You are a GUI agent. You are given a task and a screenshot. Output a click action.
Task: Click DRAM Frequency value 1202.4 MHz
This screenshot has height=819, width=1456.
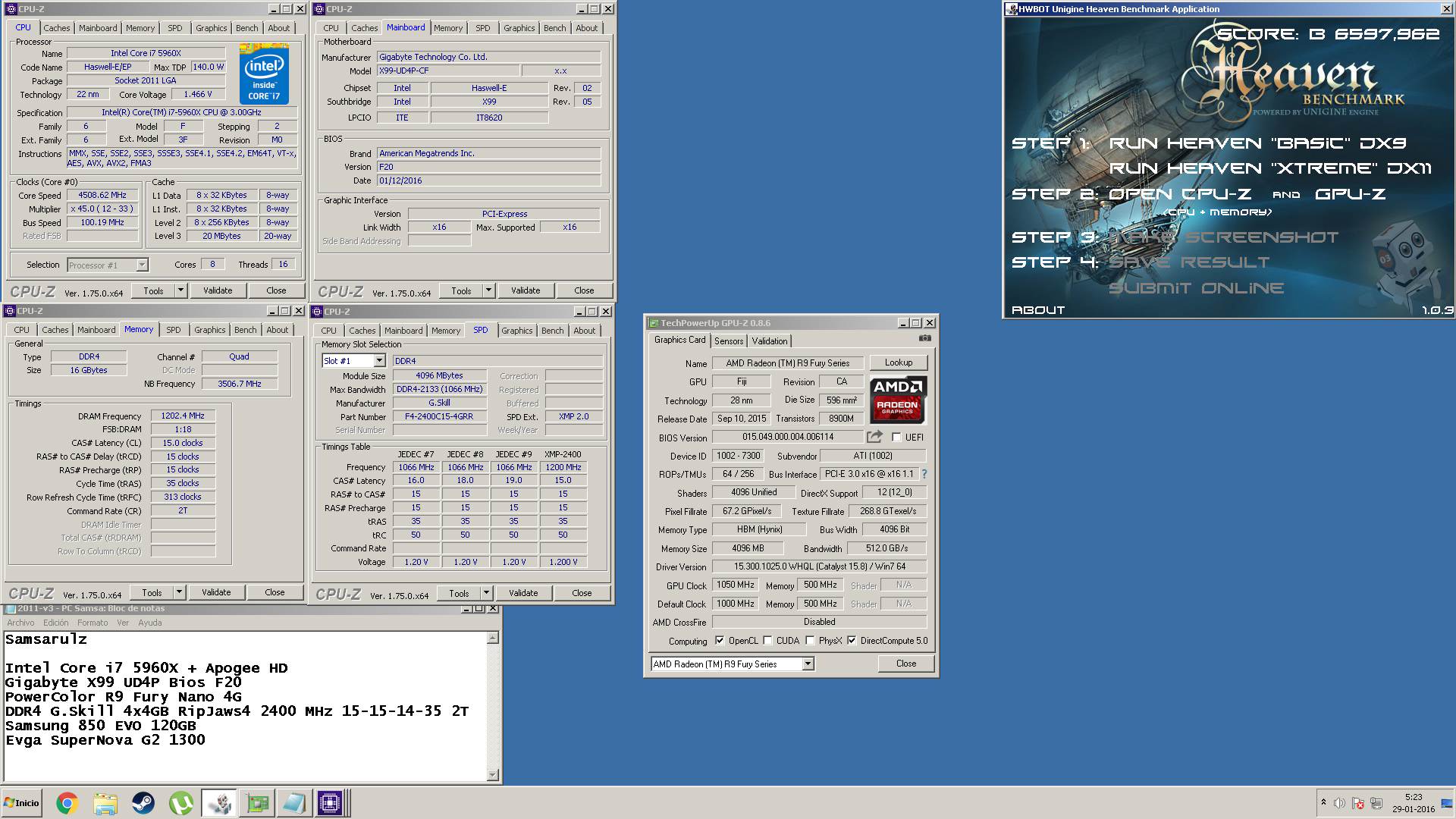click(x=183, y=416)
